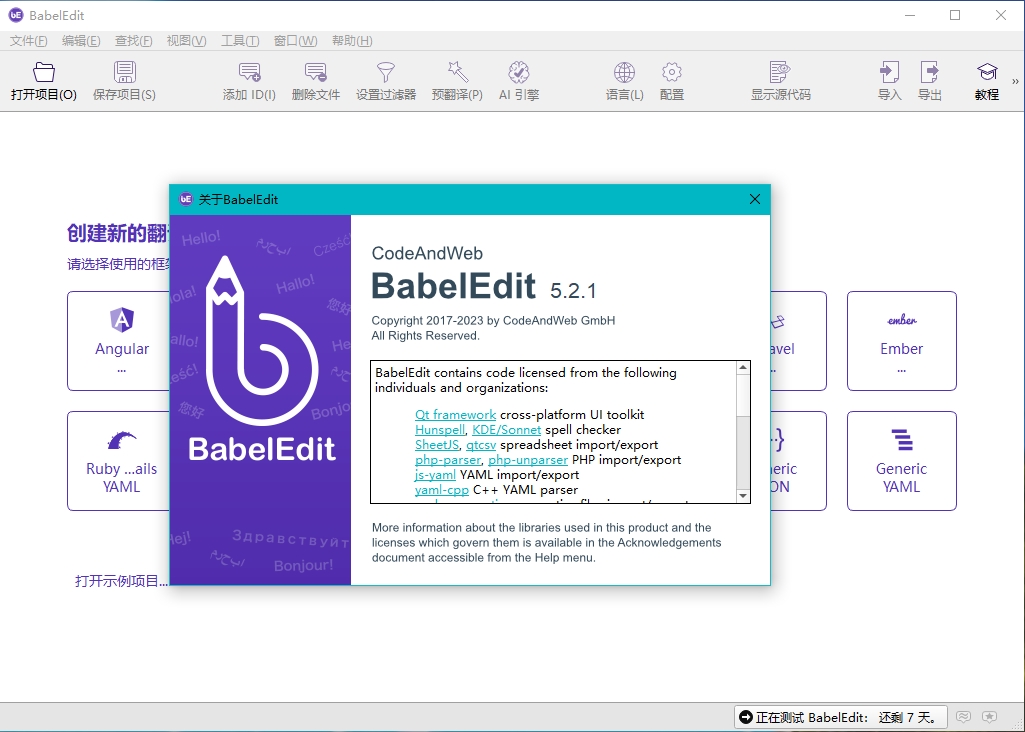Image resolution: width=1025 pixels, height=732 pixels.
Task: Open the Tutorial (教程) graduation cap icon
Action: (x=987, y=72)
